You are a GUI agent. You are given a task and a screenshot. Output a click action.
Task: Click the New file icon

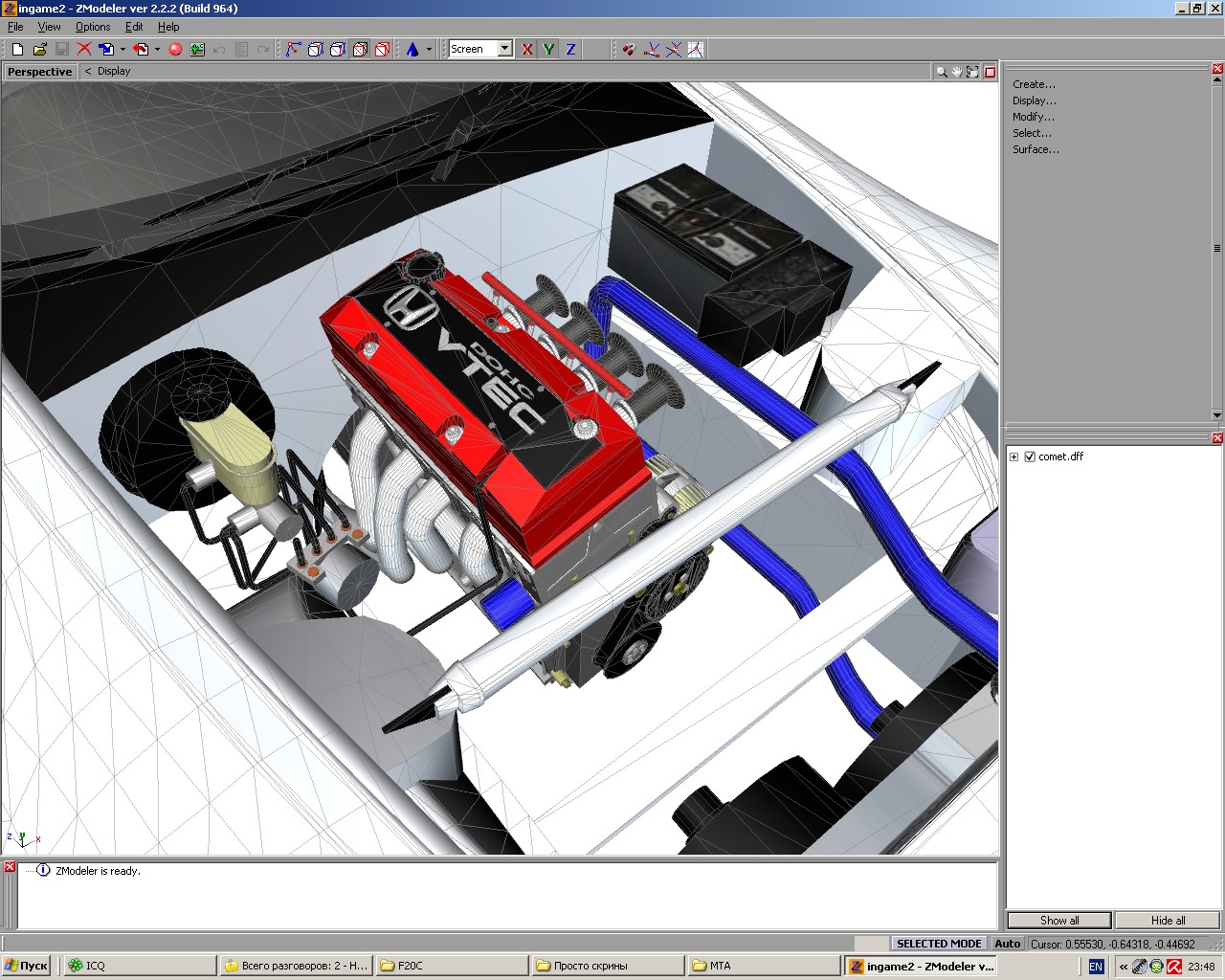pos(17,49)
